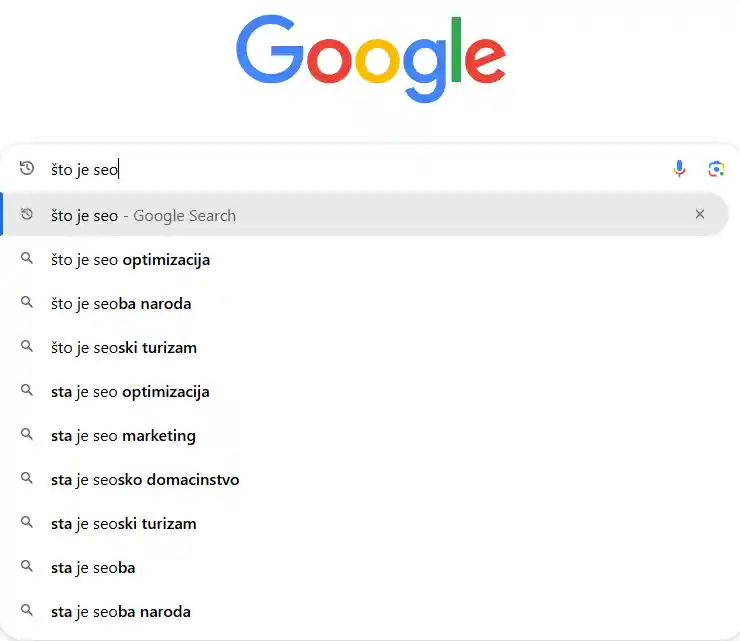This screenshot has height=641, width=740.
Task: Select suggestion 'što je seo optimizacija'
Action: (131, 260)
